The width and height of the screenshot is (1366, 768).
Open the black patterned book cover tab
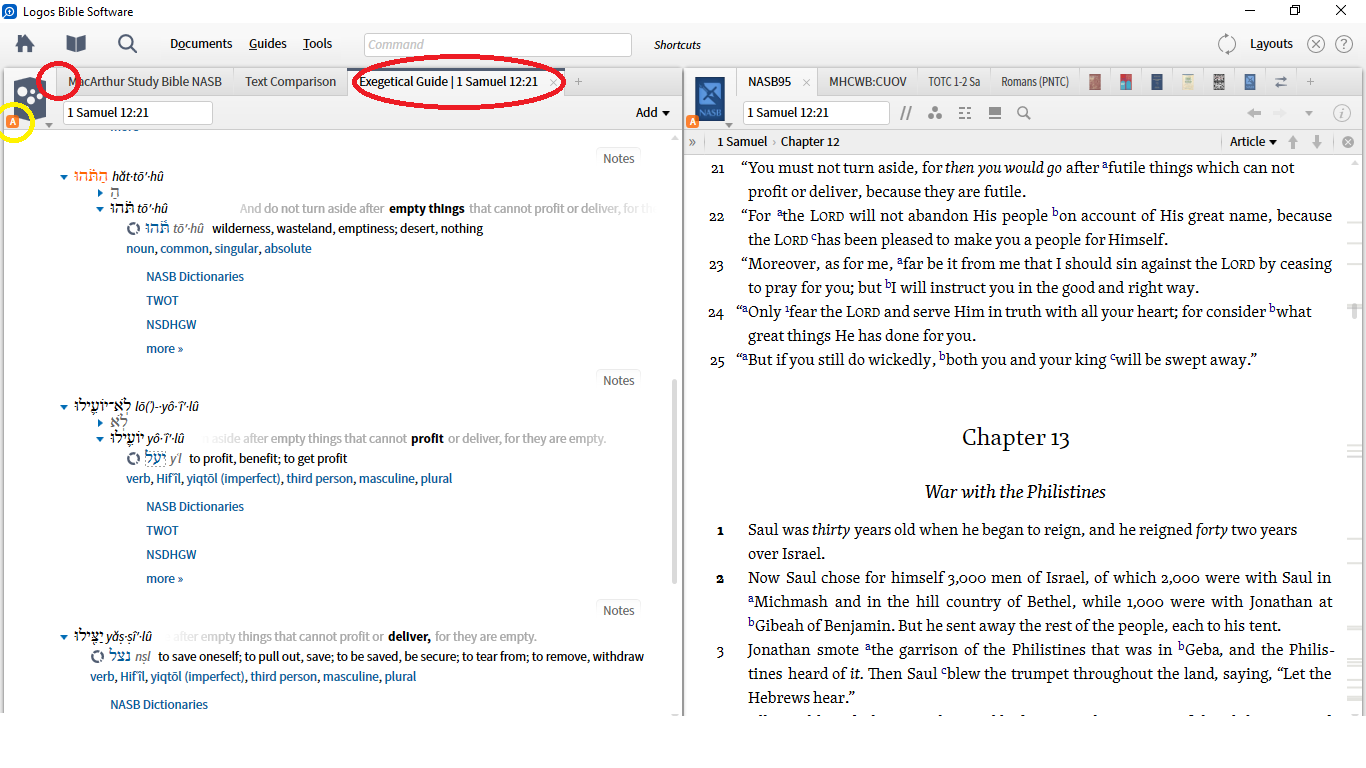tap(1219, 82)
